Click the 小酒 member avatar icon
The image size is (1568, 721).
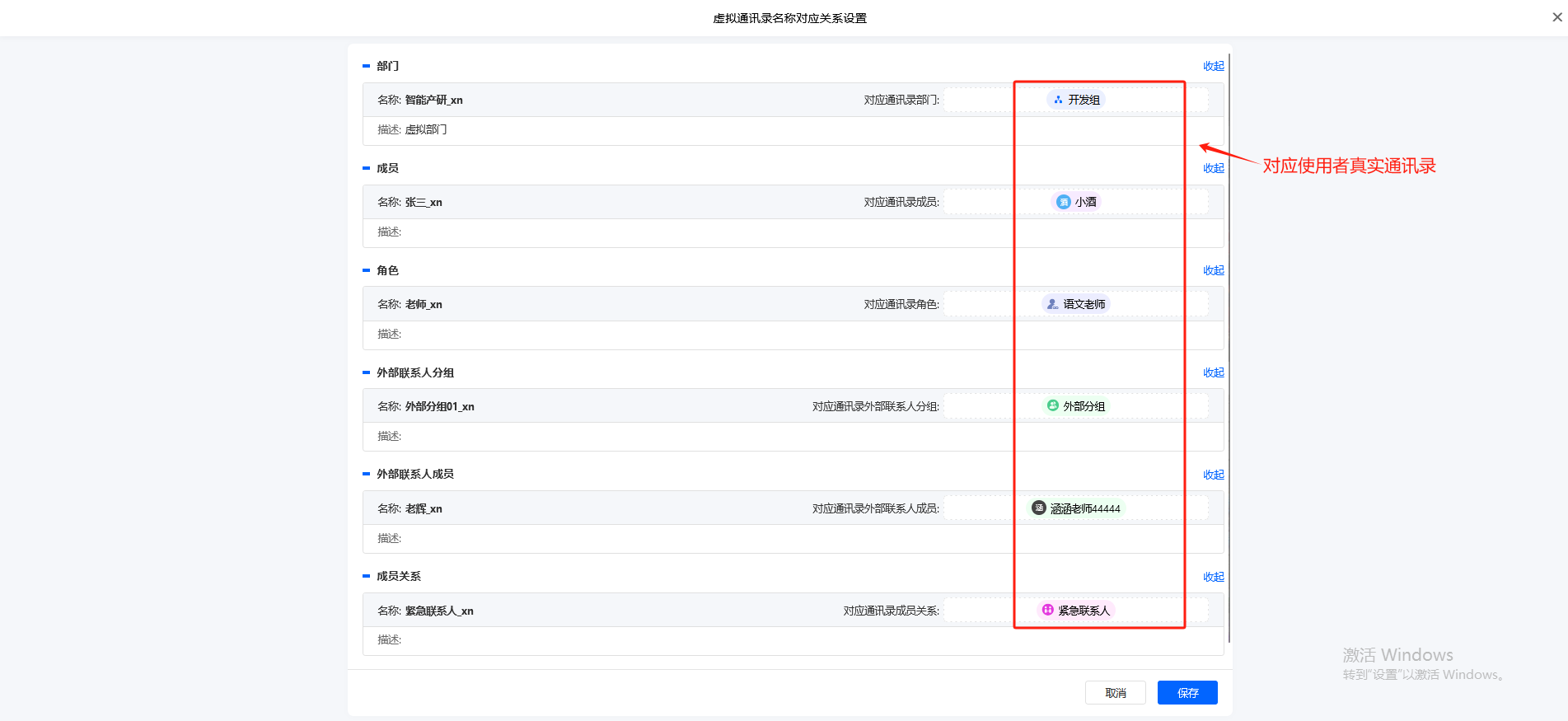[1064, 202]
